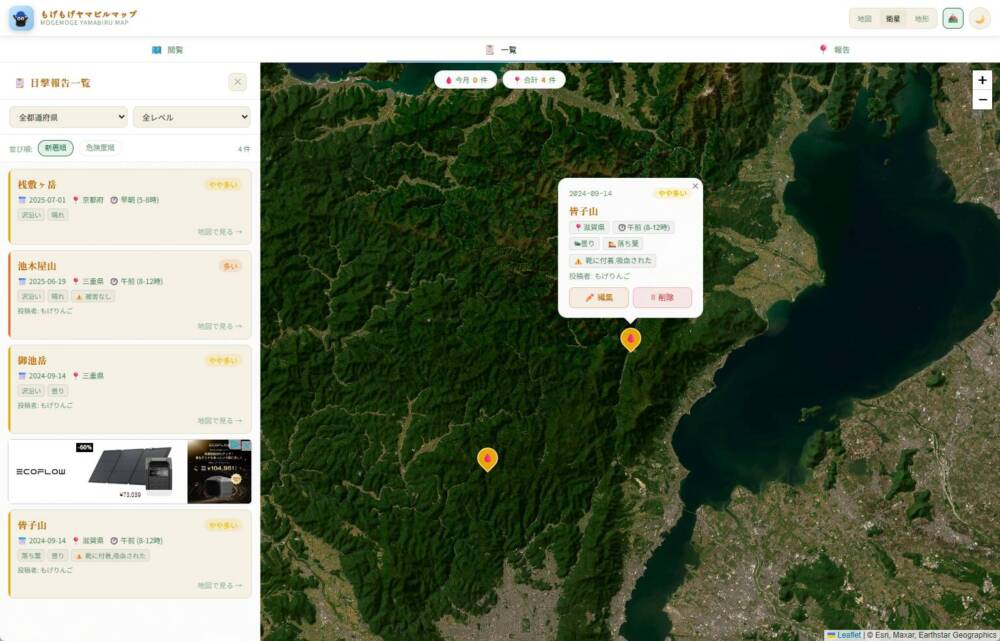Switch to the 閲覧 tab
Screen dimensions: 1000x641
click(168, 49)
